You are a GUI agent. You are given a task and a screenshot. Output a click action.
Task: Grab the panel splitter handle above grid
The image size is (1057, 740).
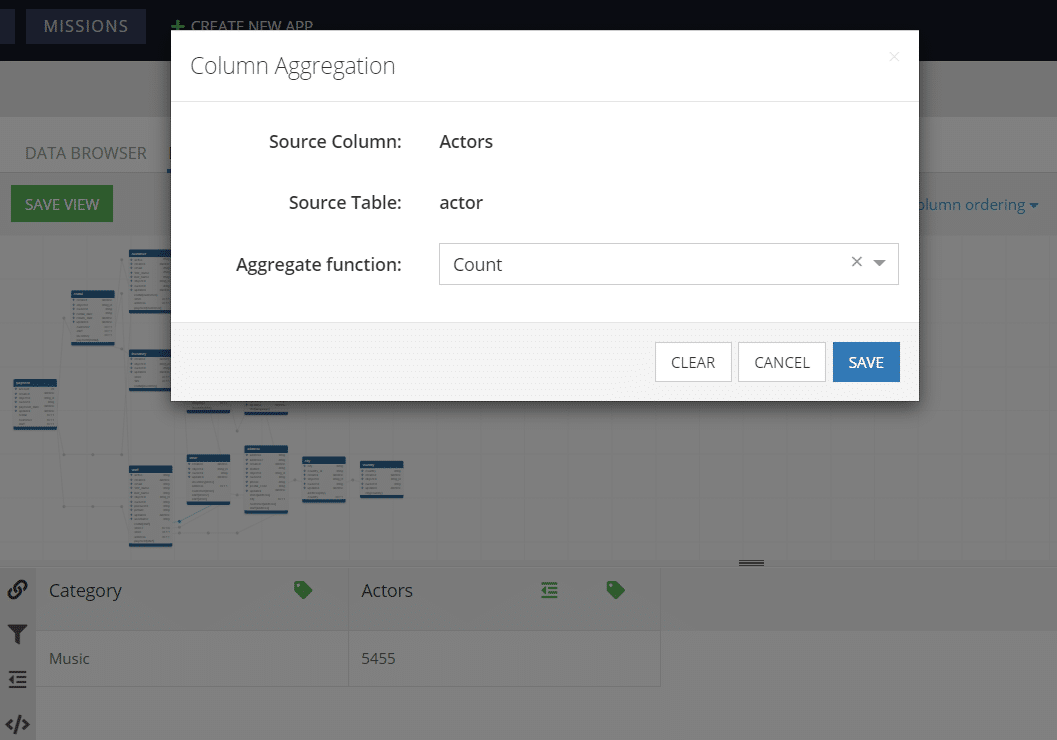752,563
